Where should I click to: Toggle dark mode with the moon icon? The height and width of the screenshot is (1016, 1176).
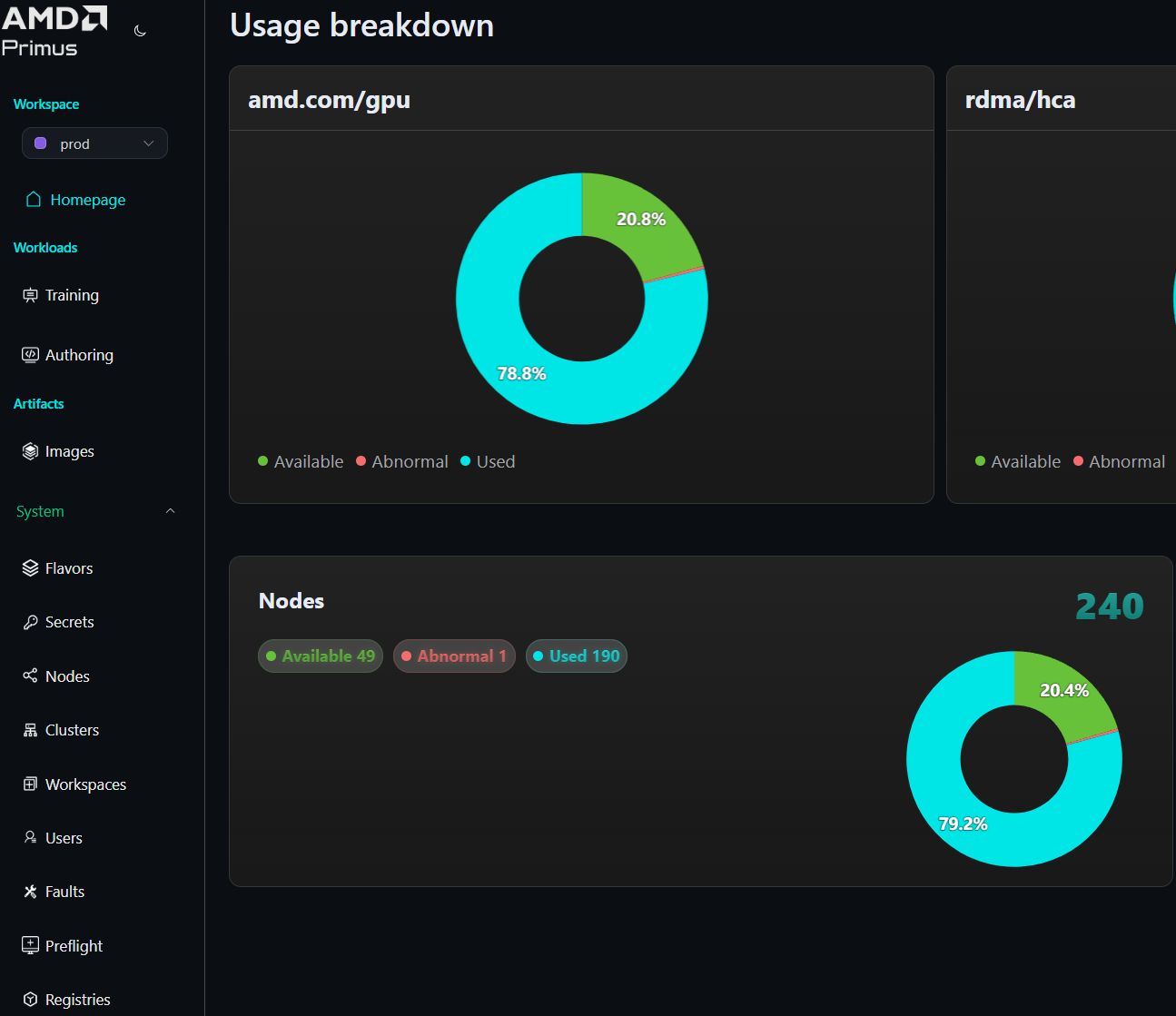pos(140,30)
